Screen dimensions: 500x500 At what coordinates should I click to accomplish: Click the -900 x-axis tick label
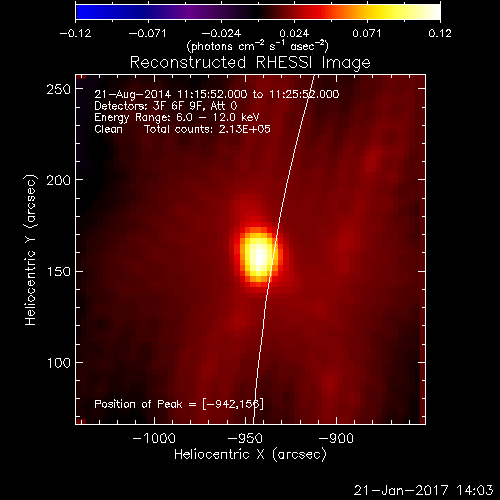(x=336, y=438)
